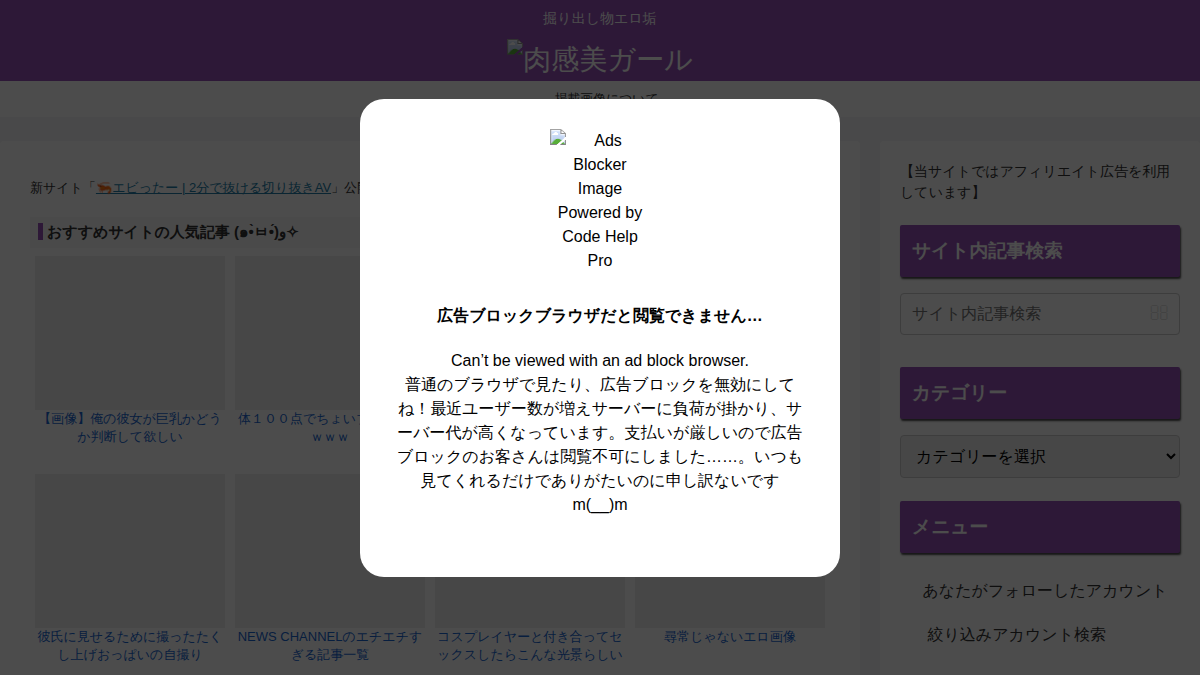Open the エピッたー new site link
This screenshot has height=675, width=1200.
tap(214, 187)
